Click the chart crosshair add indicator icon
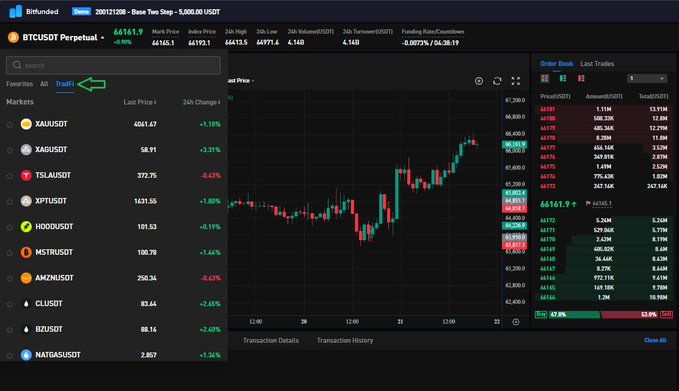 coord(479,81)
